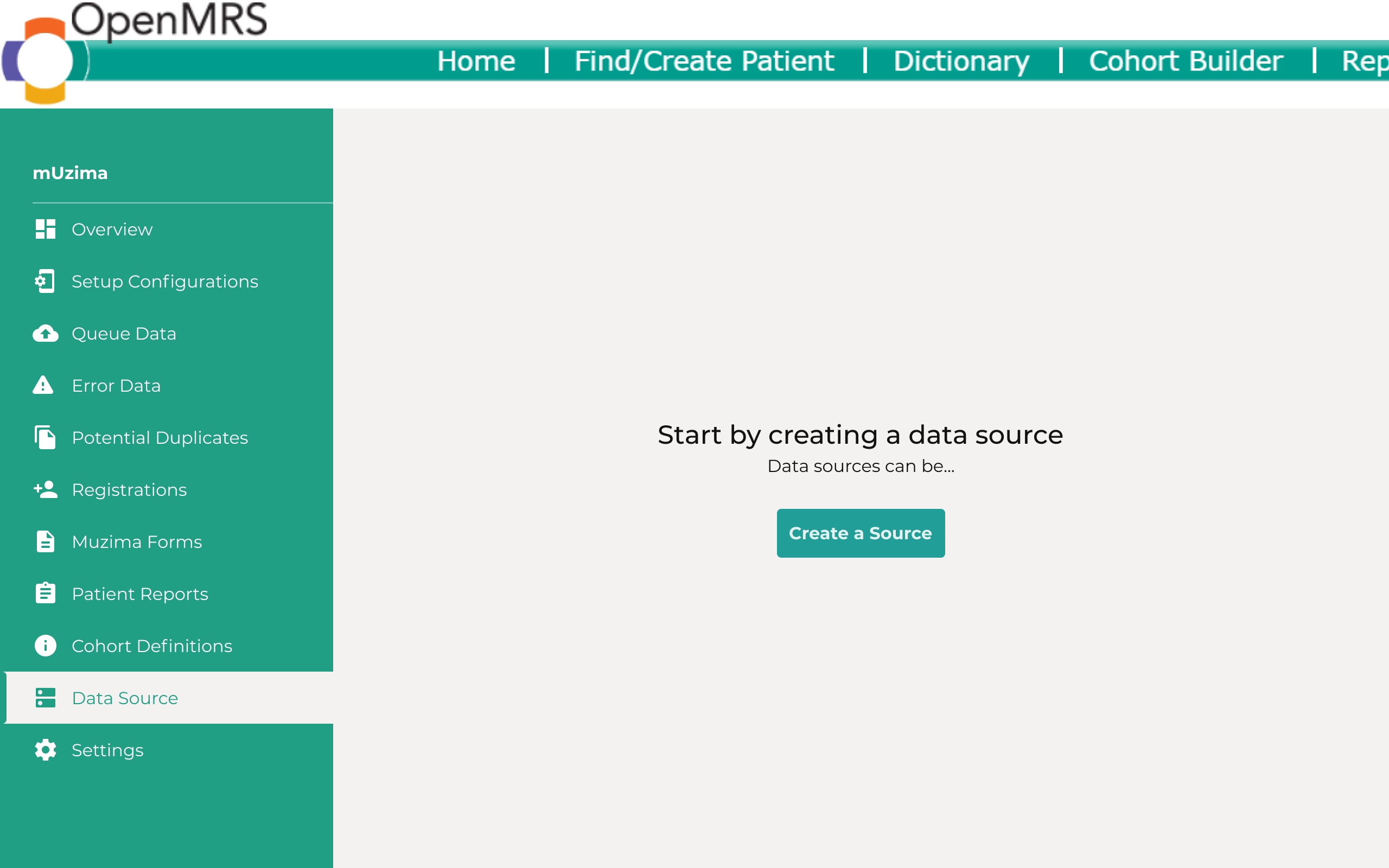The height and width of the screenshot is (868, 1389).
Task: Open Find/Create Patient link
Action: tap(704, 61)
